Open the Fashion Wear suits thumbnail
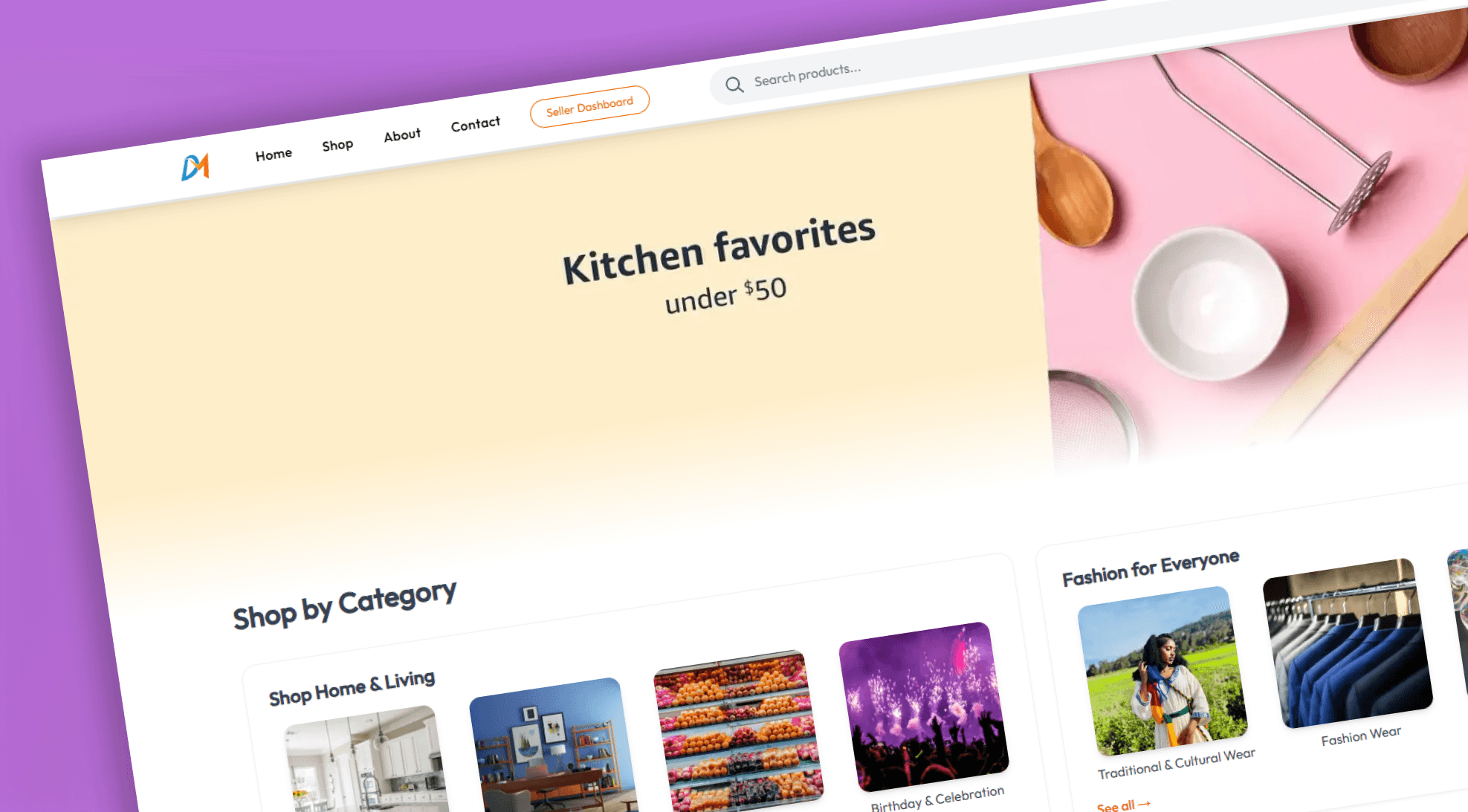This screenshot has height=812, width=1468. coord(1348,643)
